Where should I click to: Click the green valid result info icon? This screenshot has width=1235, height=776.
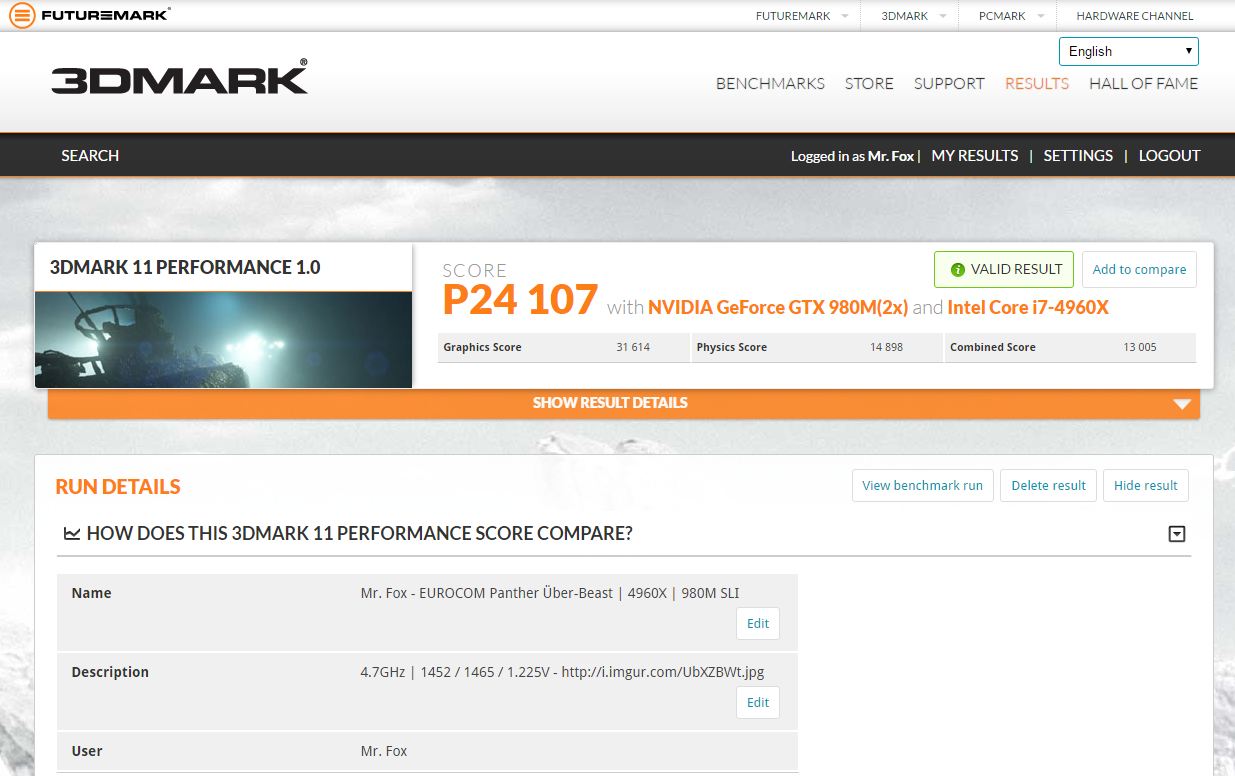point(958,269)
